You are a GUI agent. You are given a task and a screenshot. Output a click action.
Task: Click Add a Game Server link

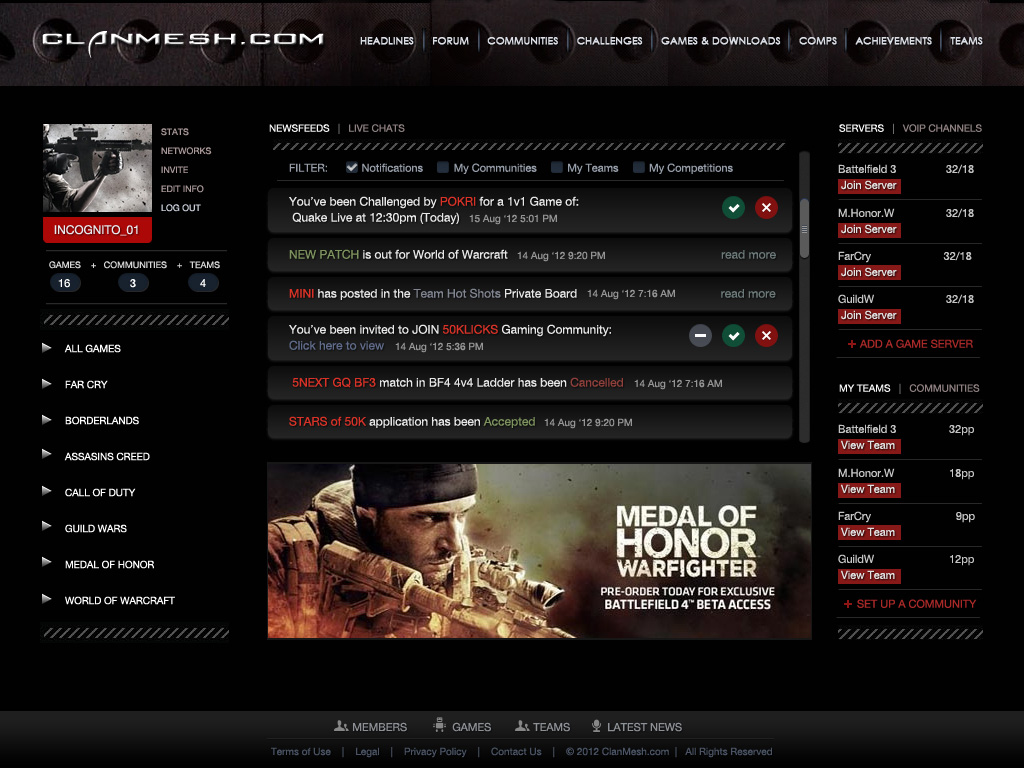point(910,344)
